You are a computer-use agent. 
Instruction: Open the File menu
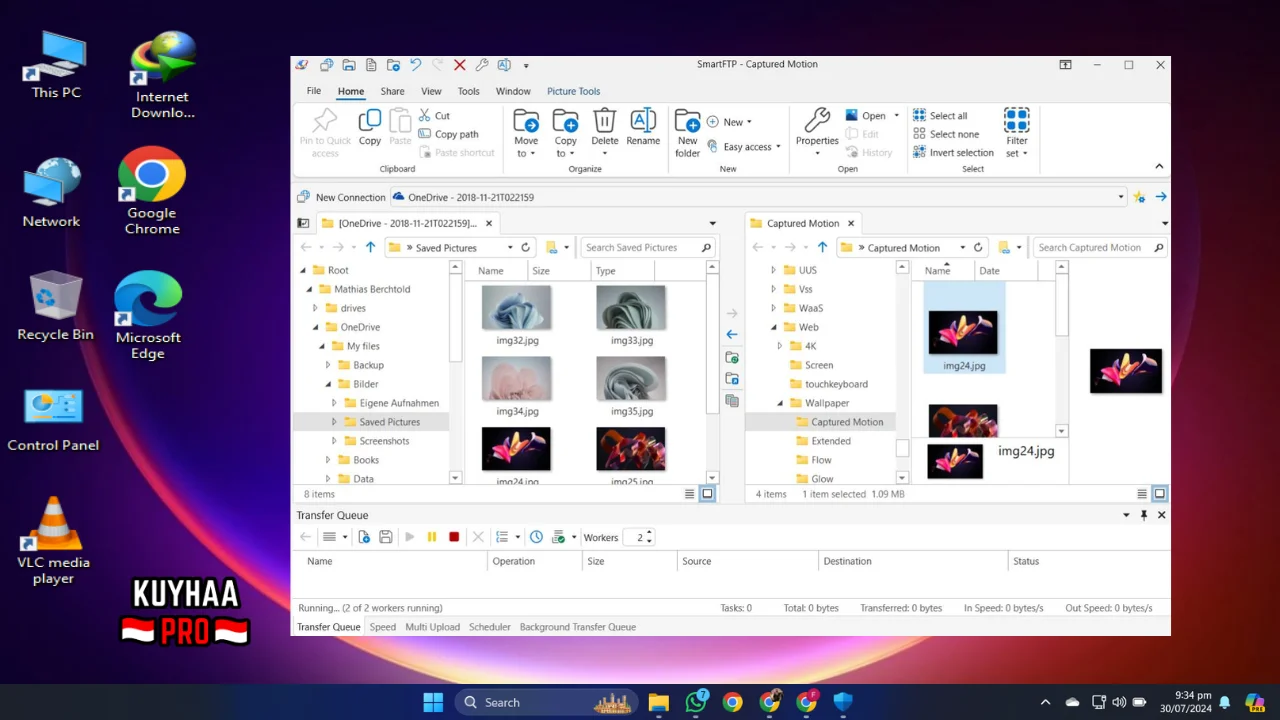pyautogui.click(x=314, y=91)
